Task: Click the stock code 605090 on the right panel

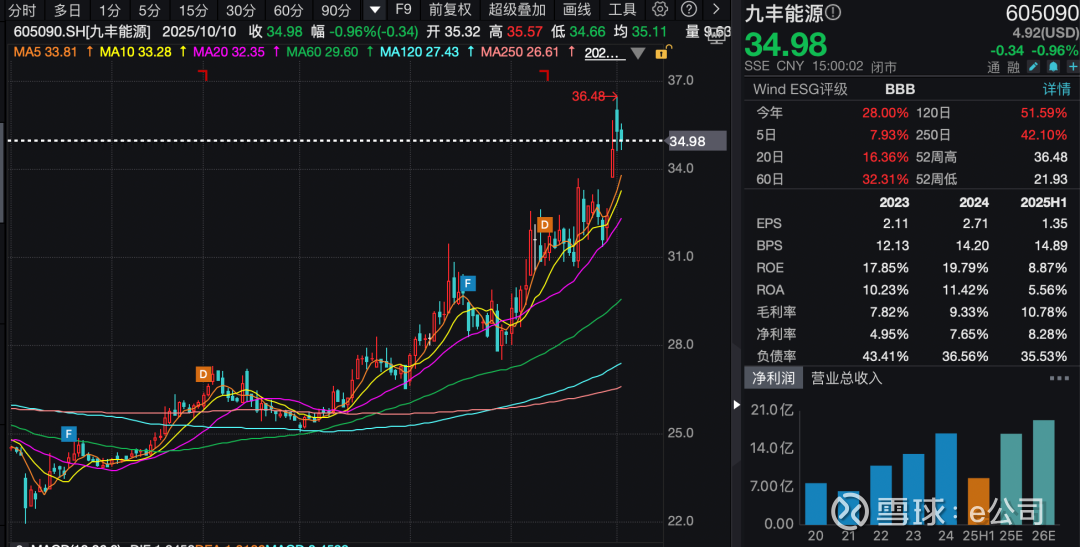Action: [1042, 14]
